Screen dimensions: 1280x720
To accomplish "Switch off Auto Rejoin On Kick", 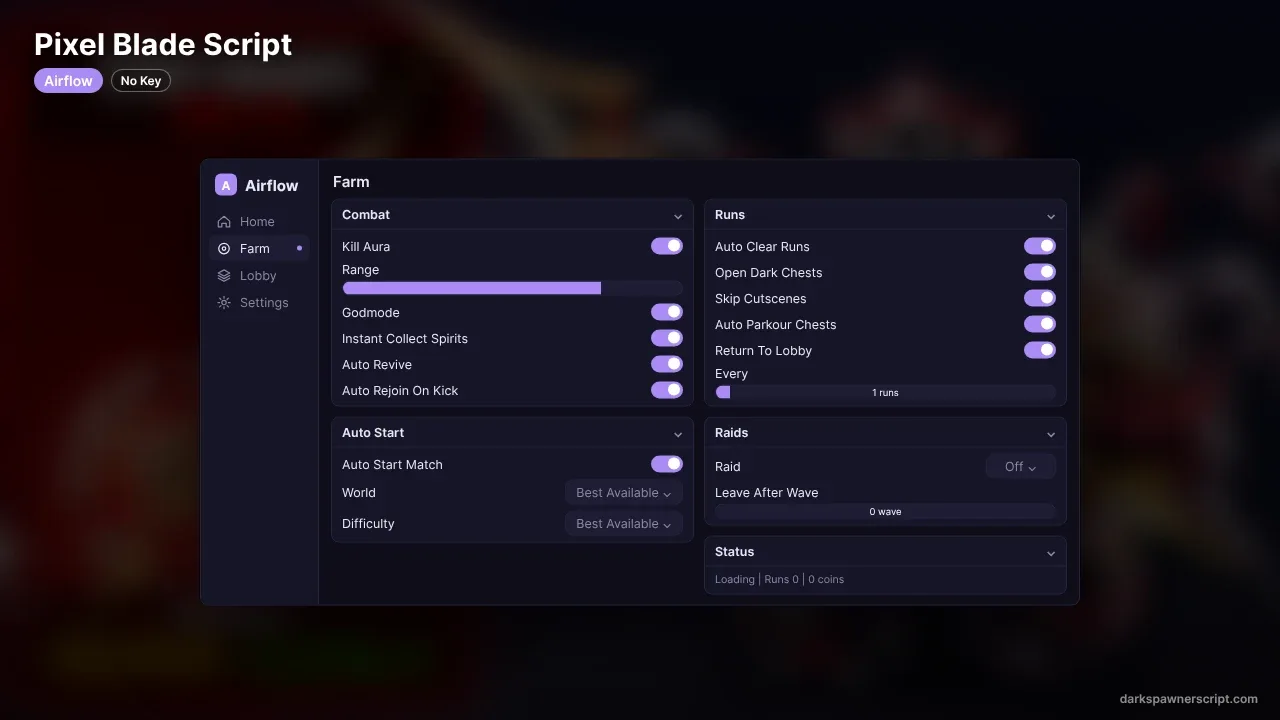I will pos(667,390).
